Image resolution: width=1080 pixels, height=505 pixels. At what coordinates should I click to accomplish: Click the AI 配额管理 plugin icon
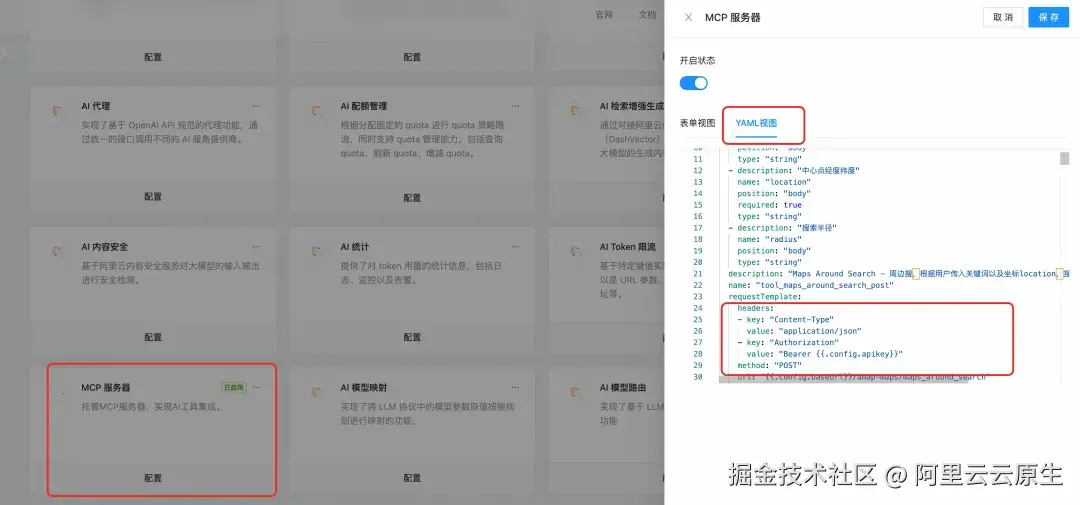click(318, 110)
